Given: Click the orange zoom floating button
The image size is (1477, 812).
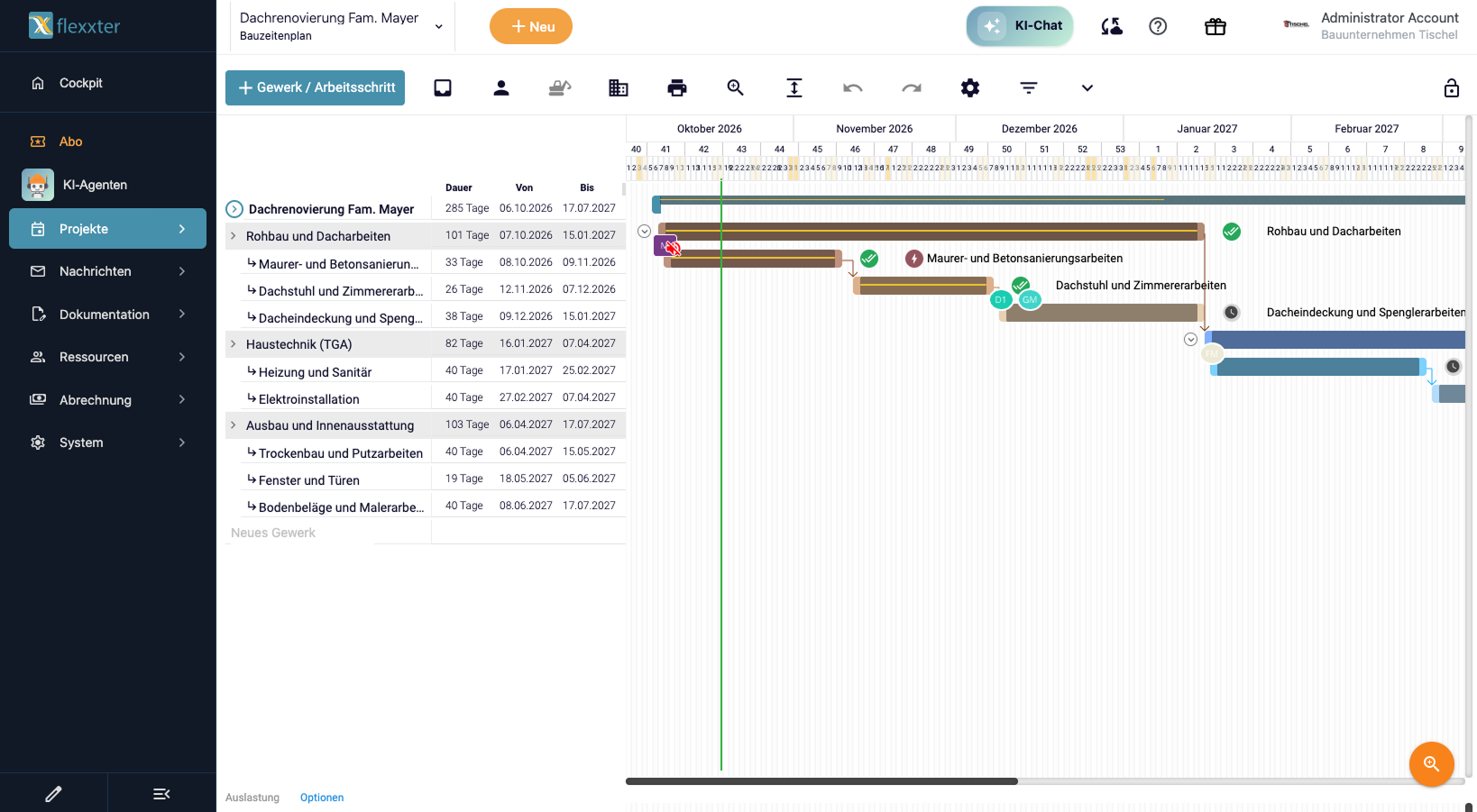Looking at the screenshot, I should [1432, 764].
